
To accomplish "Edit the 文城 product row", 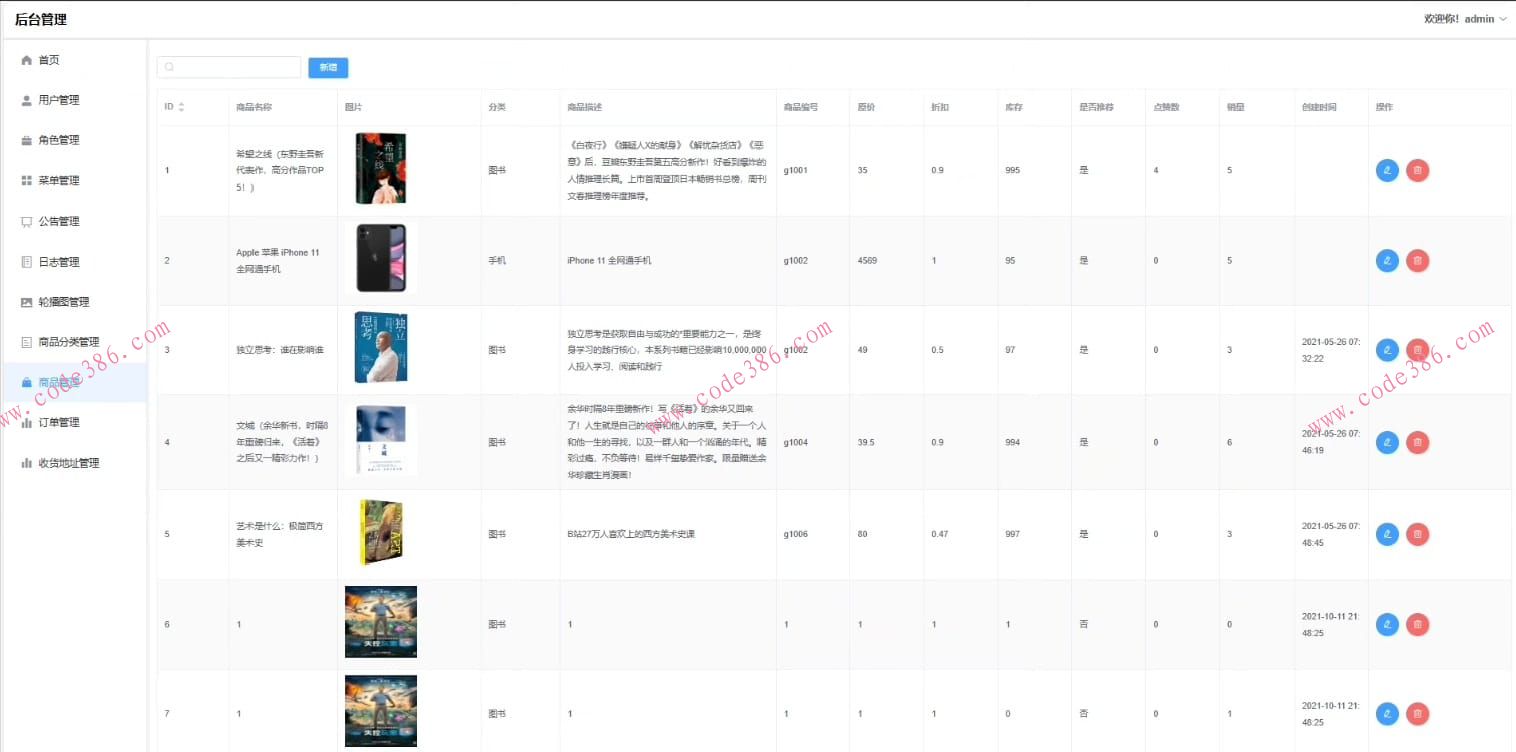I will pyautogui.click(x=1387, y=442).
